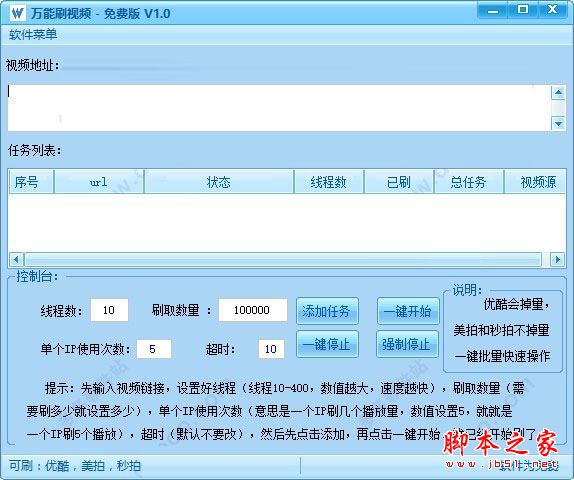Select the 状态 column header
The width and height of the screenshot is (574, 480).
[x=219, y=182]
